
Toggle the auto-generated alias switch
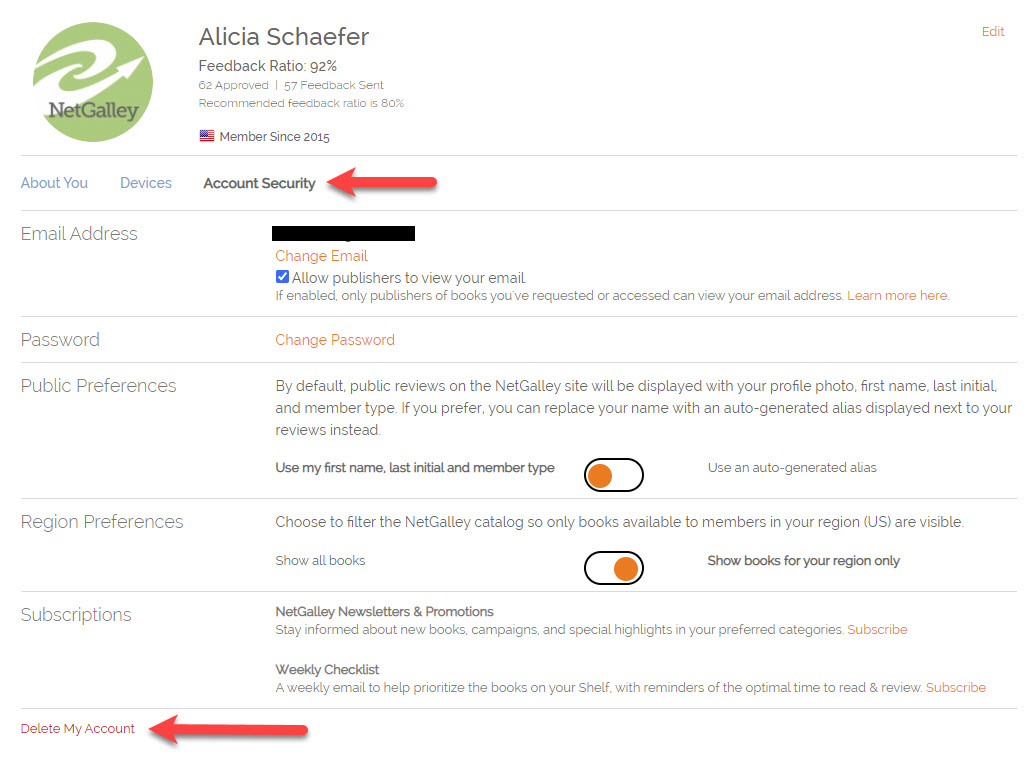coord(613,475)
